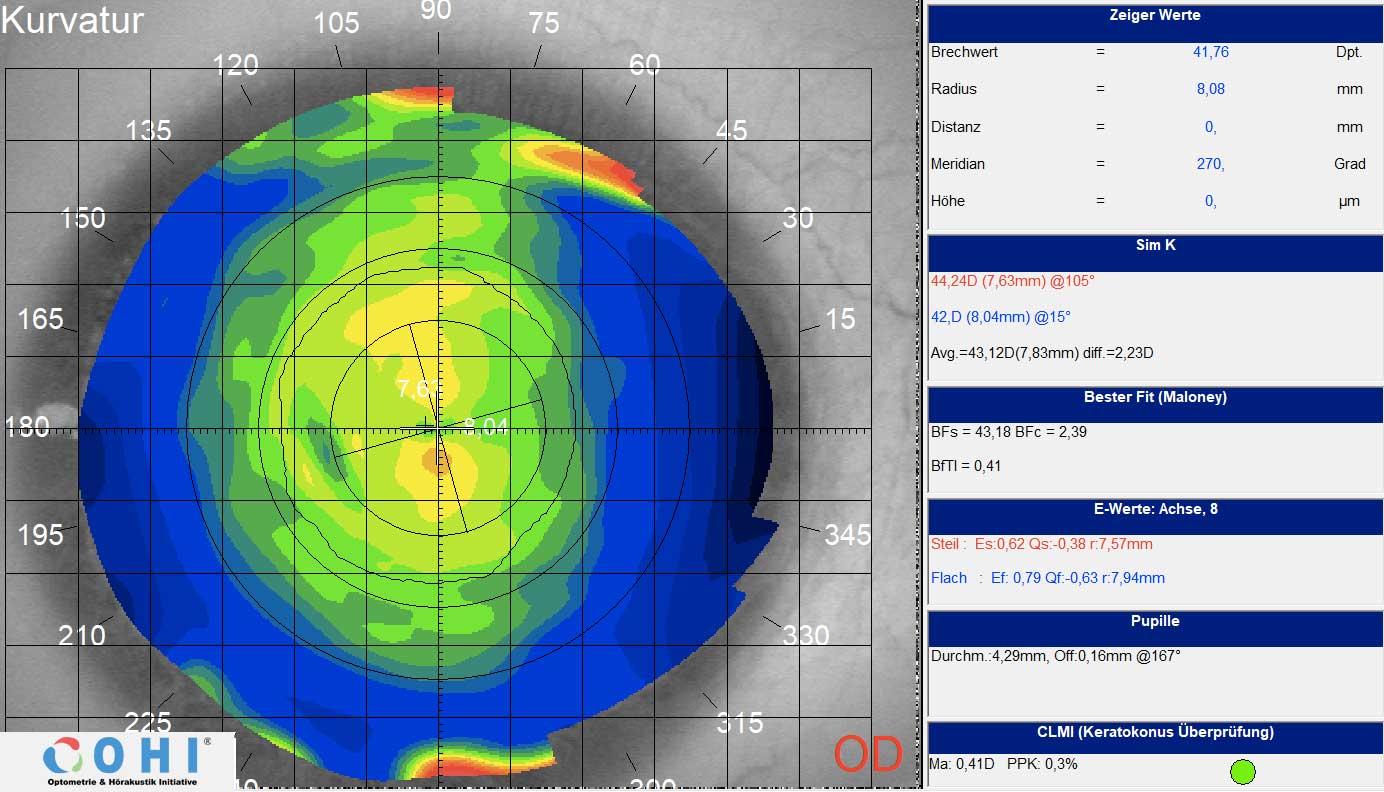The height and width of the screenshot is (792, 1384).
Task: Click the Kurvatur map title
Action: (x=73, y=21)
